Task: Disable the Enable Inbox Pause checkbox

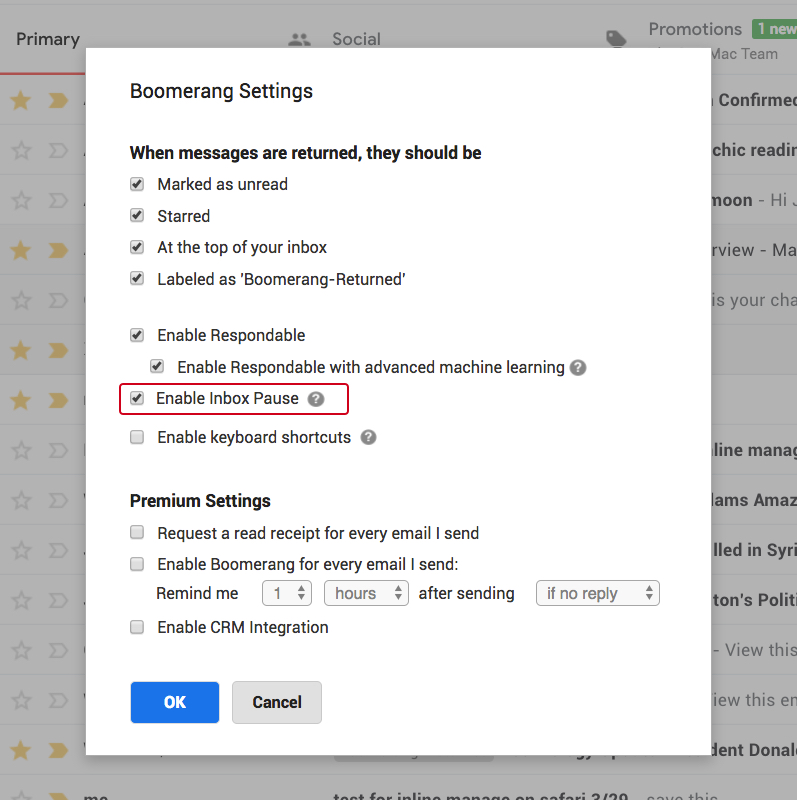Action: [137, 398]
